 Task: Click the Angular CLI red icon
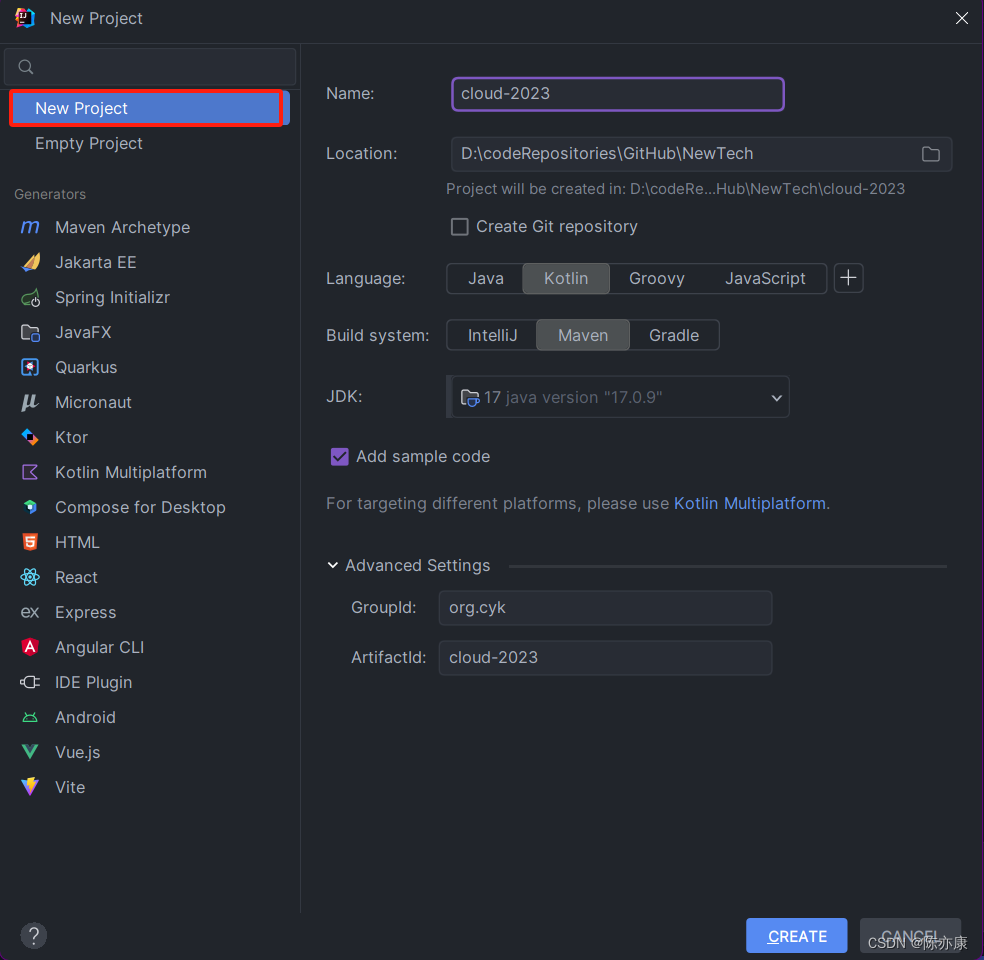(x=30, y=647)
